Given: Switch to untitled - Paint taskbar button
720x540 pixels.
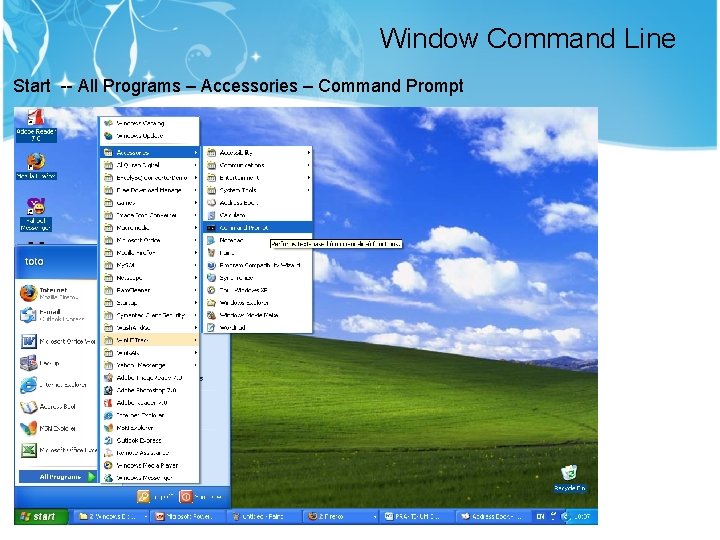Looking at the screenshot, I should point(263,517).
